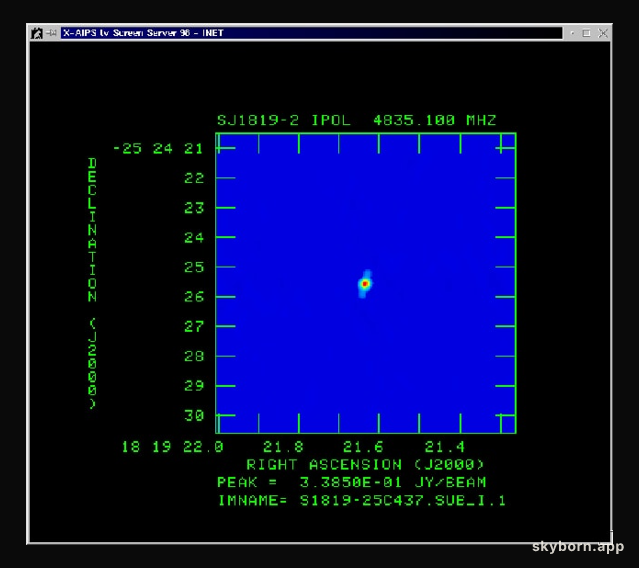Maximize the X-AIPS tv Screen Server window
This screenshot has height=568, width=639.
tap(586, 33)
